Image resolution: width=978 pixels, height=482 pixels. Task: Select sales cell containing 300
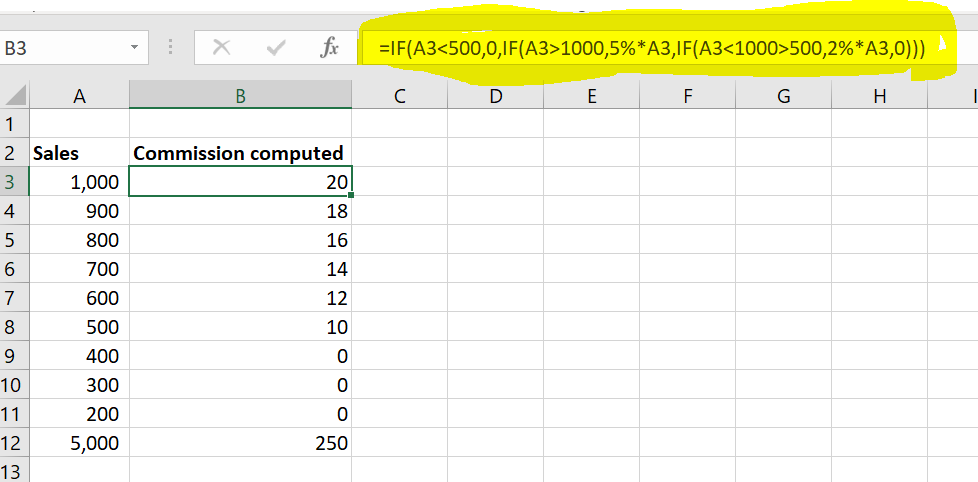click(x=79, y=385)
